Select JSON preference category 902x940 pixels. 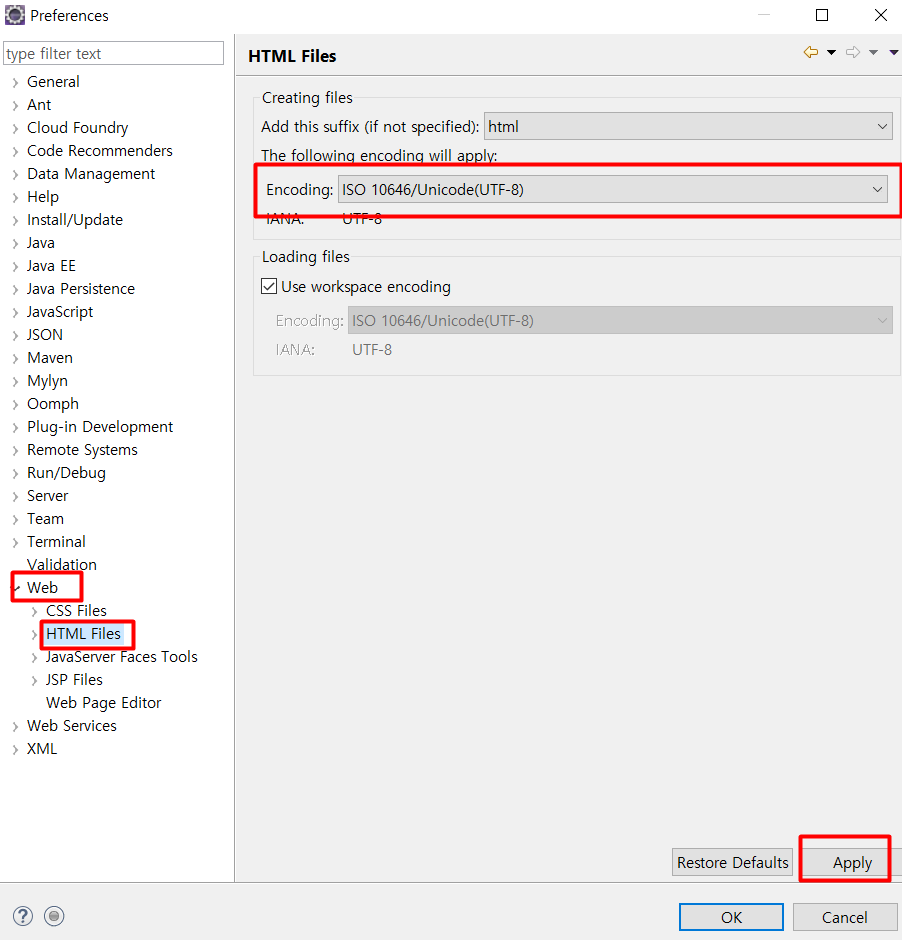pyautogui.click(x=45, y=335)
